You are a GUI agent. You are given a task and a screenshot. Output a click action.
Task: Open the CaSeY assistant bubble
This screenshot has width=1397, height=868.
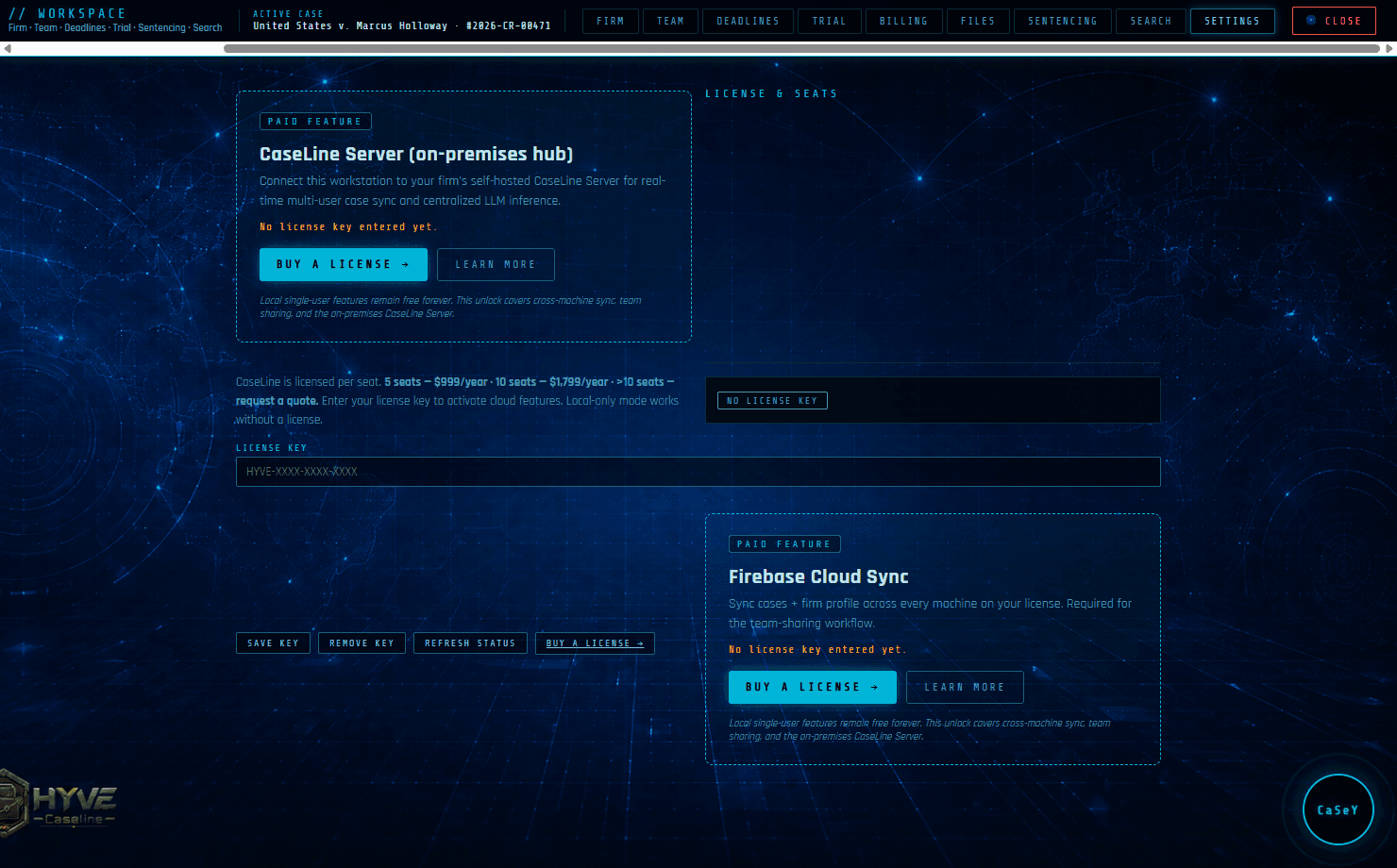coord(1338,810)
